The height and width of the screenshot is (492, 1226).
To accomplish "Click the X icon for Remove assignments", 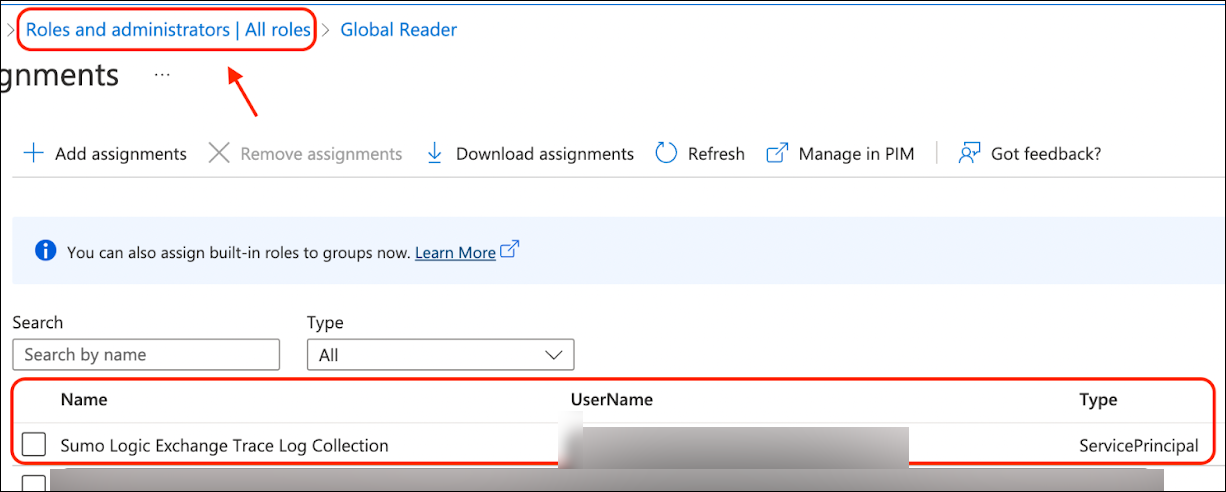I will pyautogui.click(x=219, y=153).
